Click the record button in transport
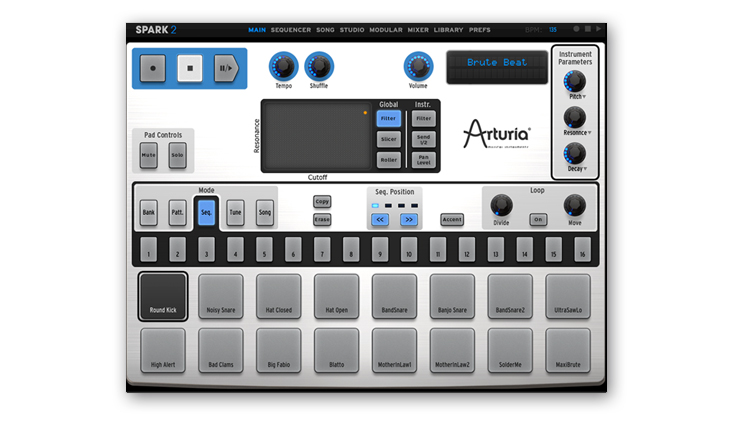750x422 pixels. (153, 68)
